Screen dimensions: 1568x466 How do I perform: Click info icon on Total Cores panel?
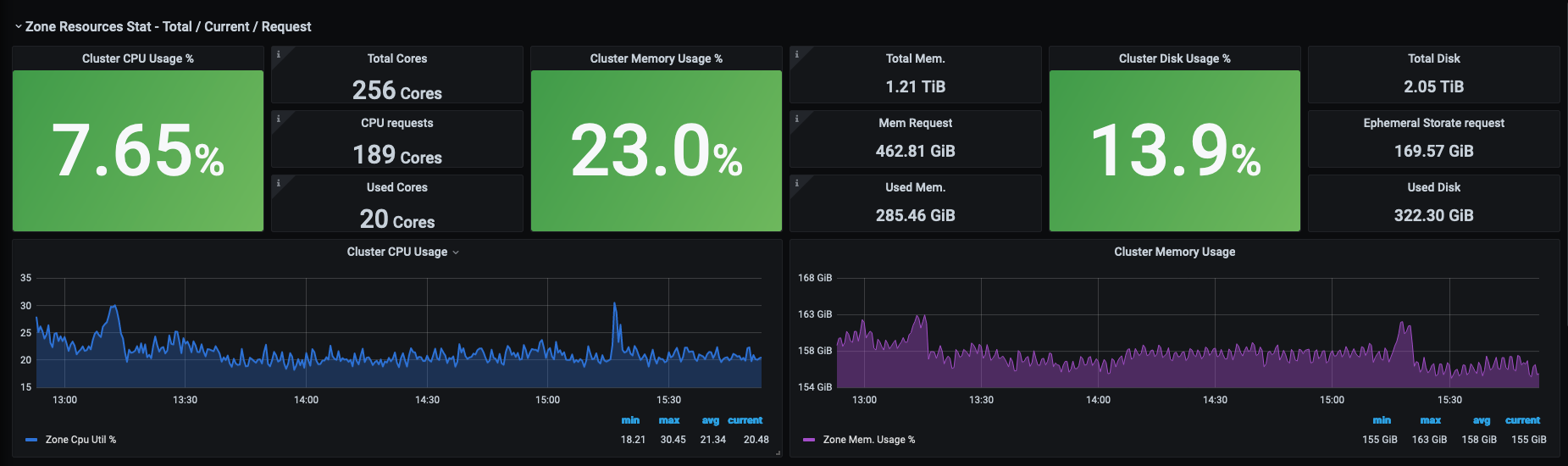tap(278, 54)
